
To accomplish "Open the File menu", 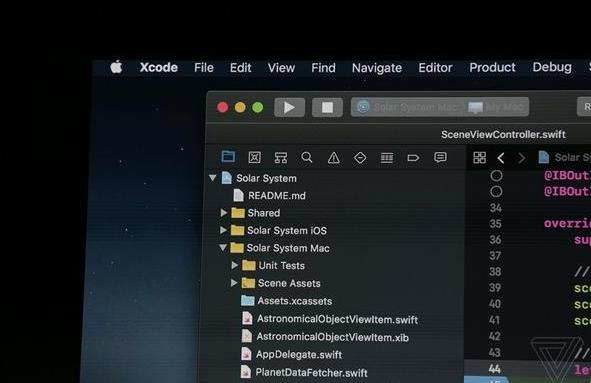I will click(x=204, y=68).
